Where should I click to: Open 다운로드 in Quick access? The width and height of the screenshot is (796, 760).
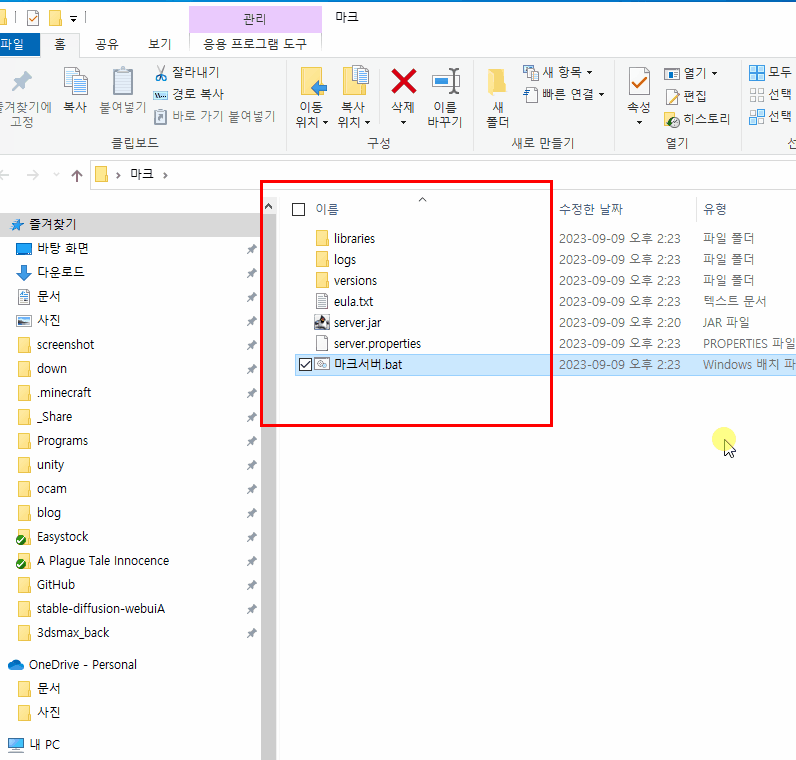click(60, 272)
